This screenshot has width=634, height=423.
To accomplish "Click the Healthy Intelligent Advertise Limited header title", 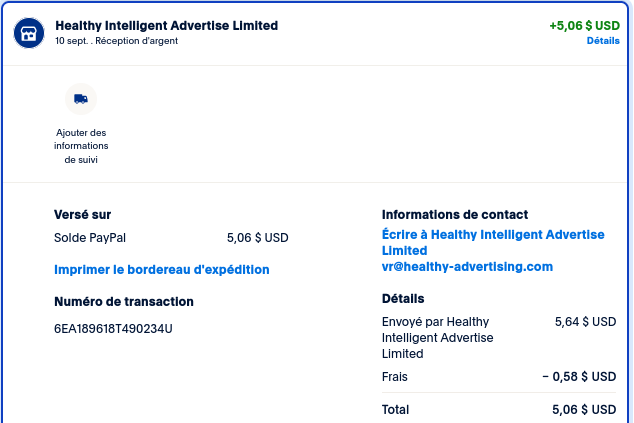I will [x=167, y=25].
